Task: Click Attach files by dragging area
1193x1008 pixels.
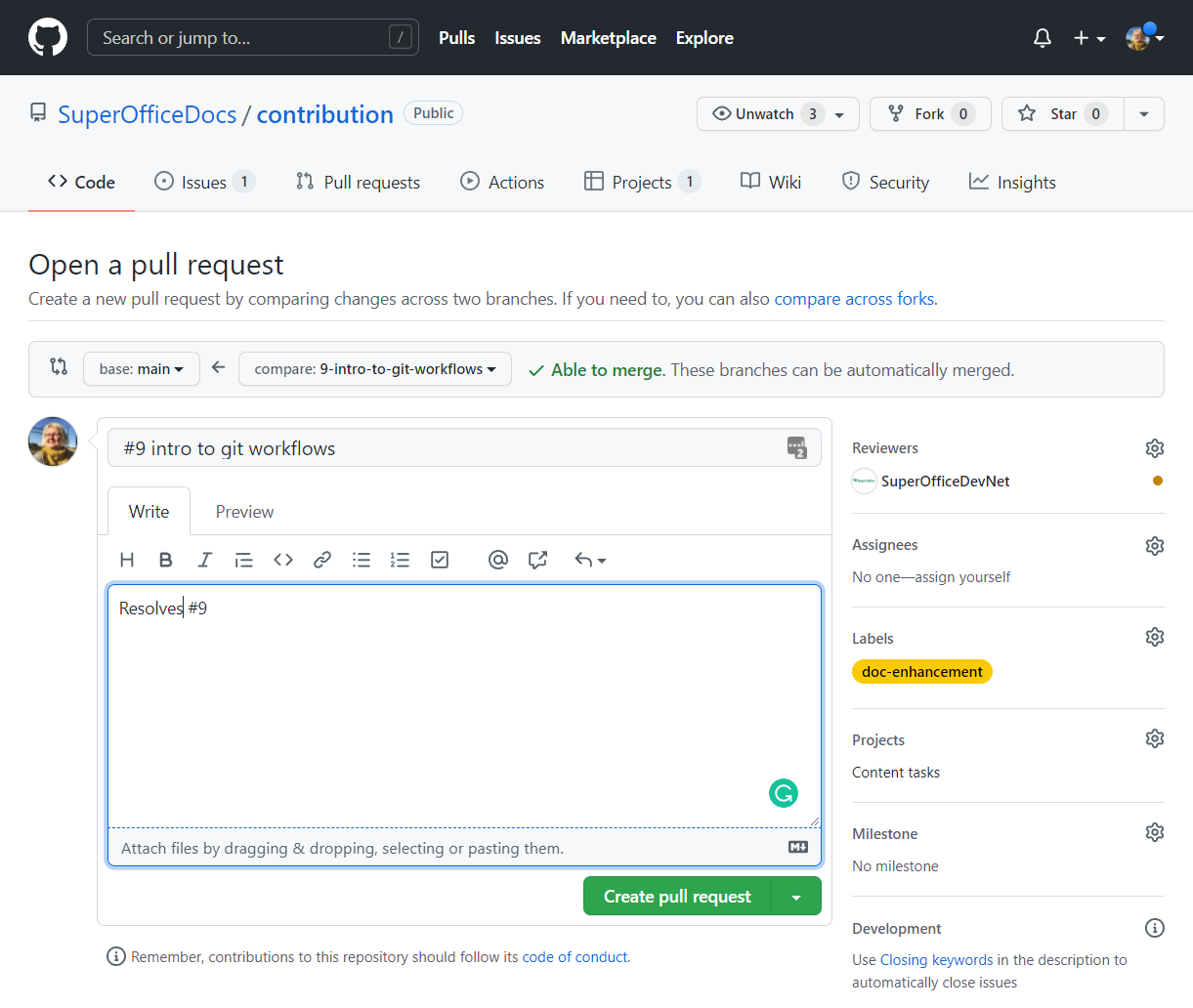Action: pyautogui.click(x=464, y=848)
